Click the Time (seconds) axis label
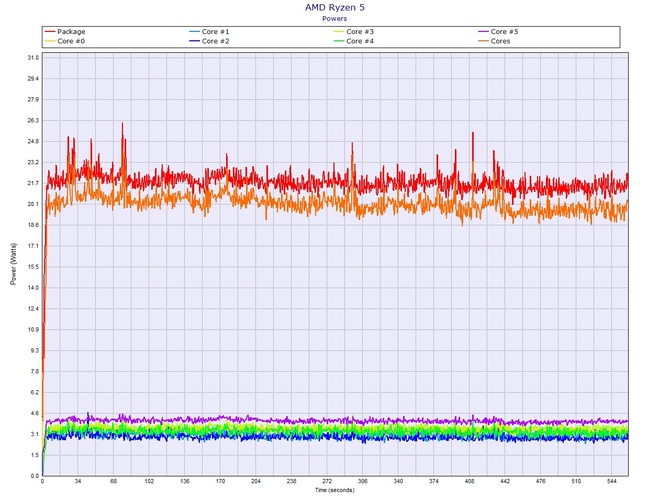Screen dimensions: 670x502 coord(335,490)
